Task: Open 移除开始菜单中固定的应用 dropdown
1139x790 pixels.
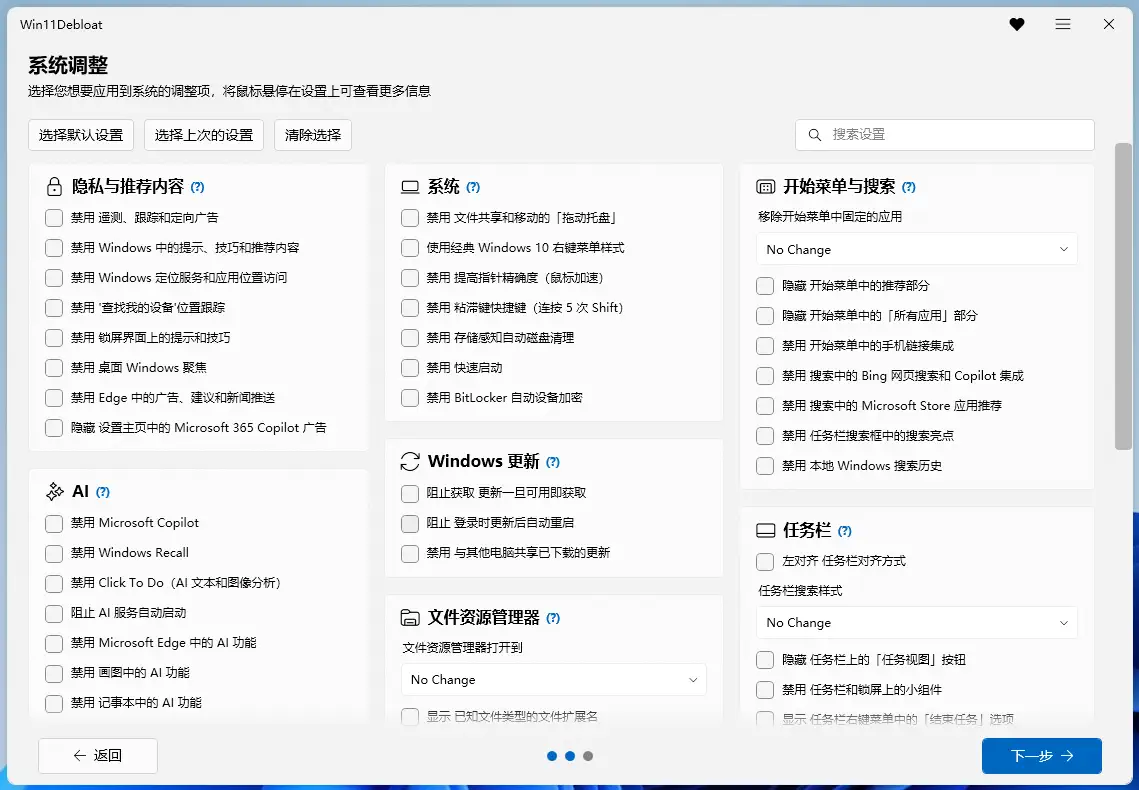Action: click(917, 249)
